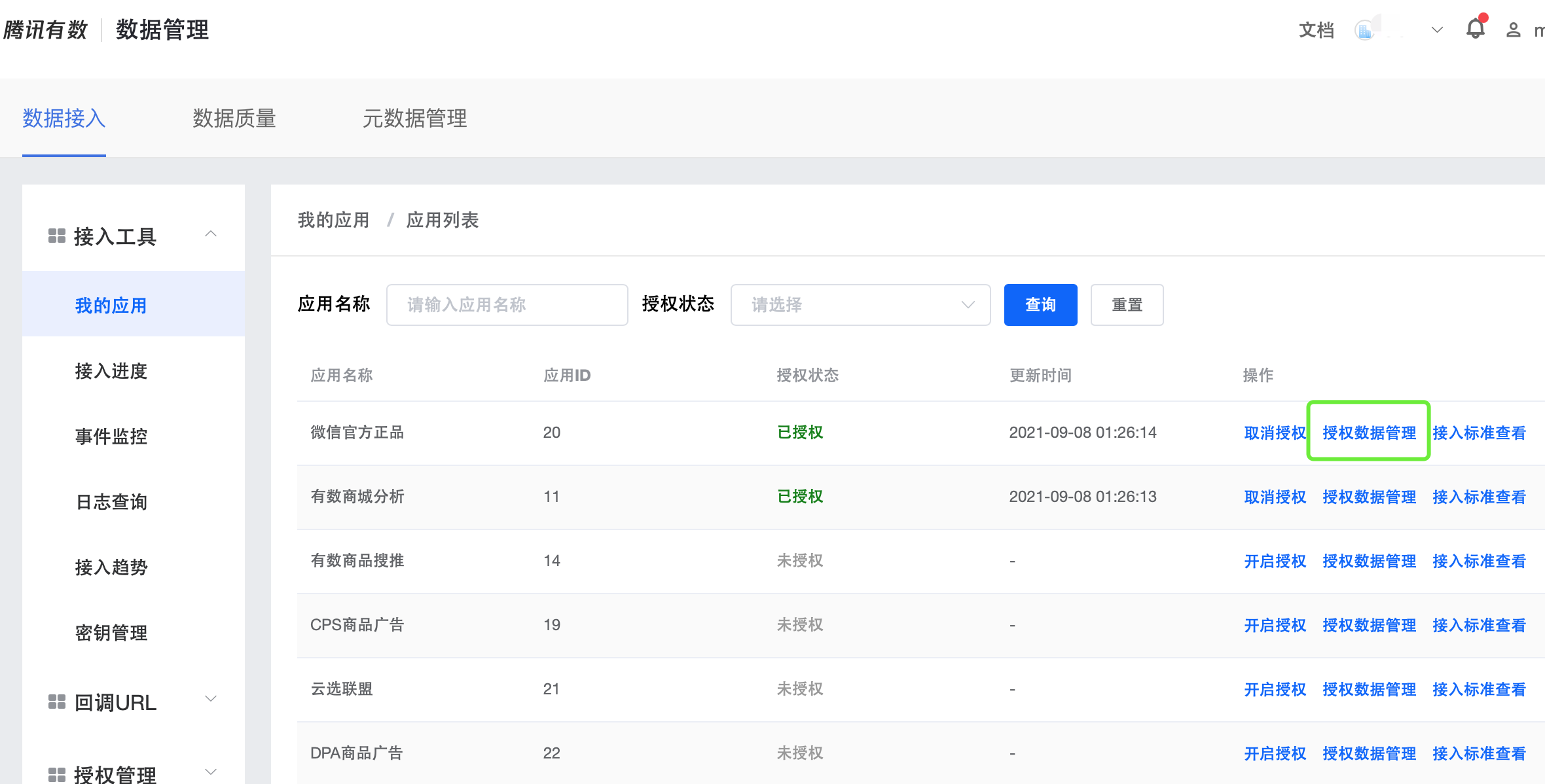This screenshot has width=1545, height=784.
Task: Click the 更新时间 column header
Action: click(x=1040, y=375)
